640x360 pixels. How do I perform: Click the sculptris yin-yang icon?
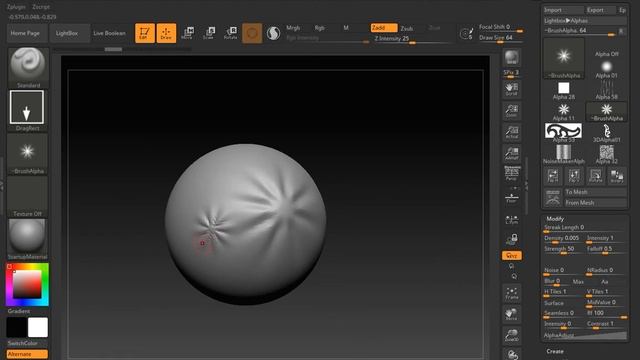tap(273, 33)
